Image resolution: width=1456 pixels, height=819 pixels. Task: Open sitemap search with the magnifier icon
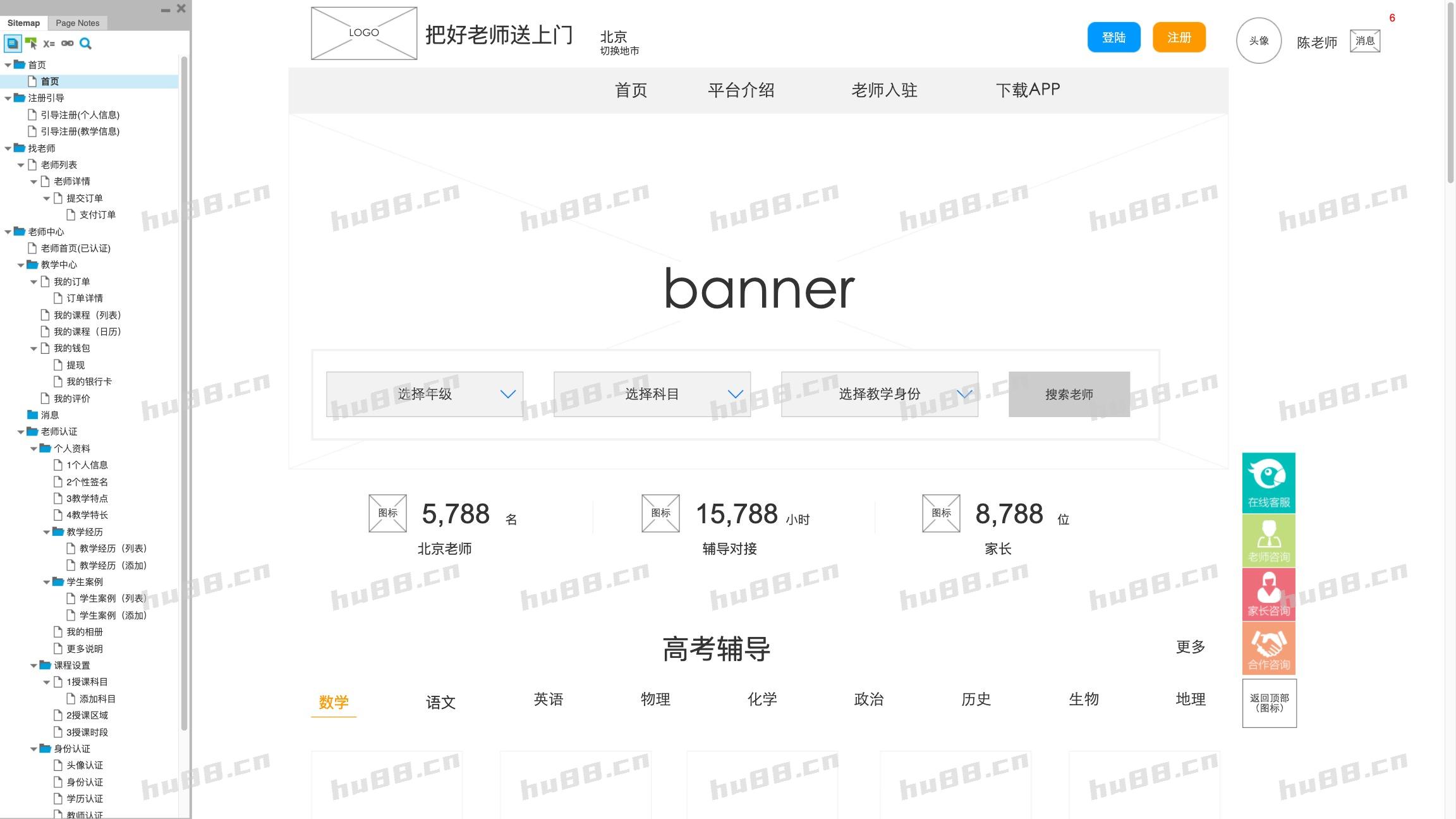(85, 43)
